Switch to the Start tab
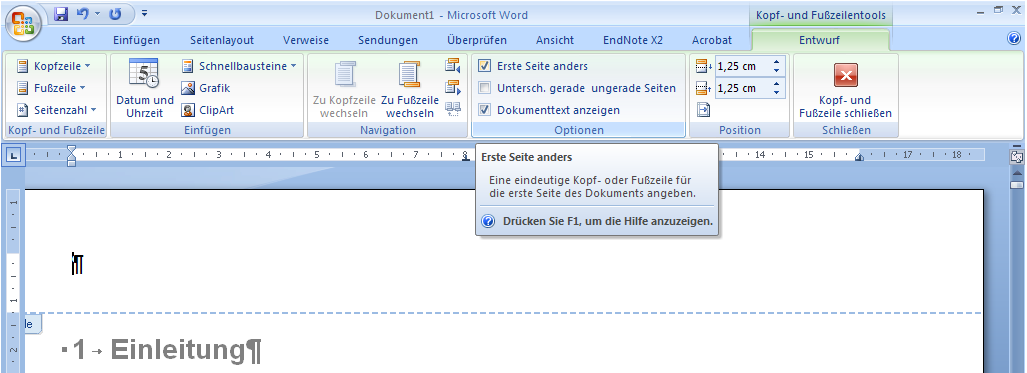Viewport: 1027px width, 373px height. click(x=73, y=40)
